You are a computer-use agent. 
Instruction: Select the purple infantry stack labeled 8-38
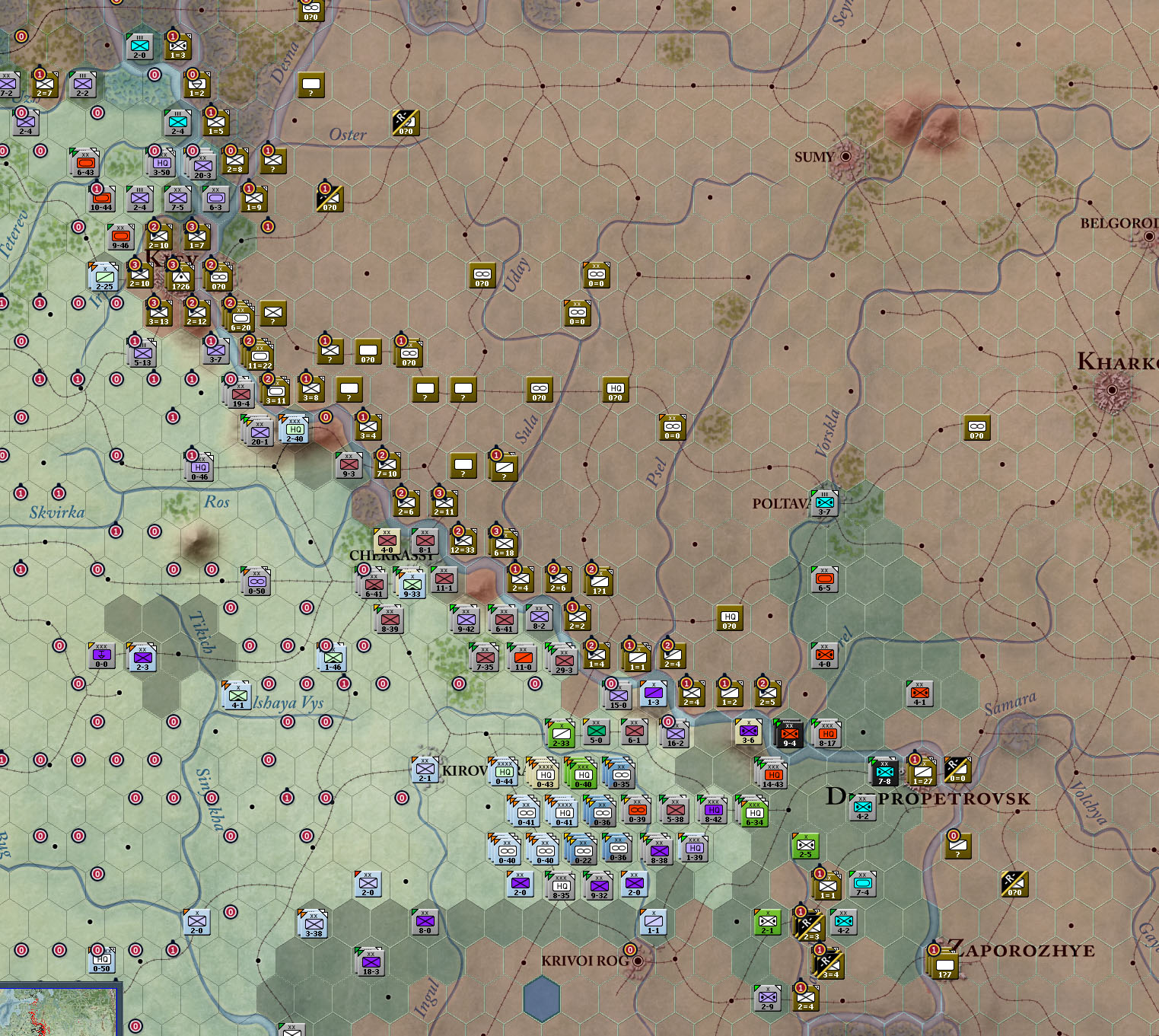click(659, 850)
